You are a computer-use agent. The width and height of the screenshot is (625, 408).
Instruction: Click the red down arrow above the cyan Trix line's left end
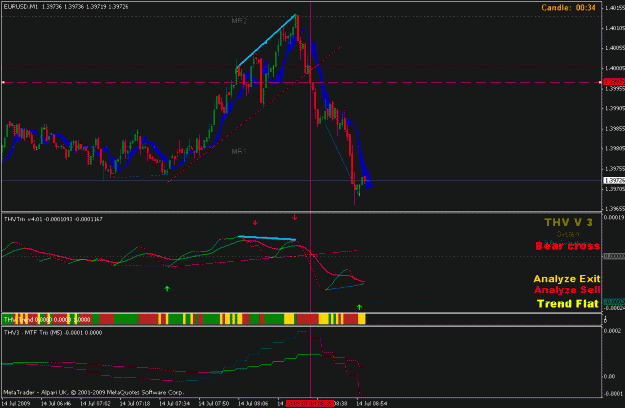point(255,223)
